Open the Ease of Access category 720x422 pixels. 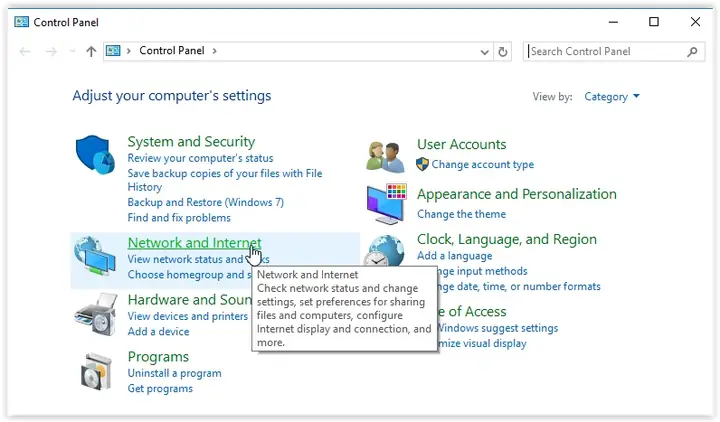(x=472, y=311)
